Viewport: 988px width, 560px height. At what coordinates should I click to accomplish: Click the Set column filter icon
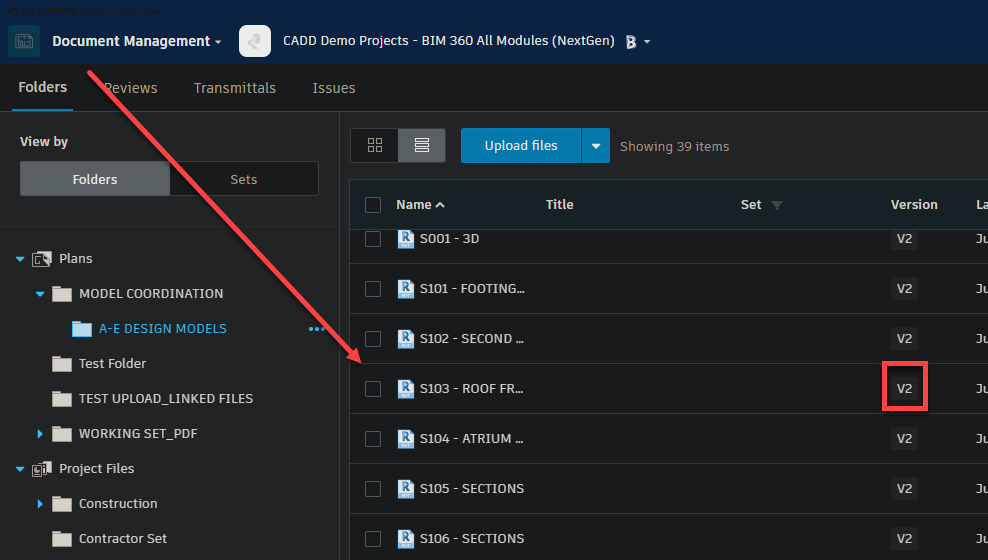pyautogui.click(x=777, y=205)
